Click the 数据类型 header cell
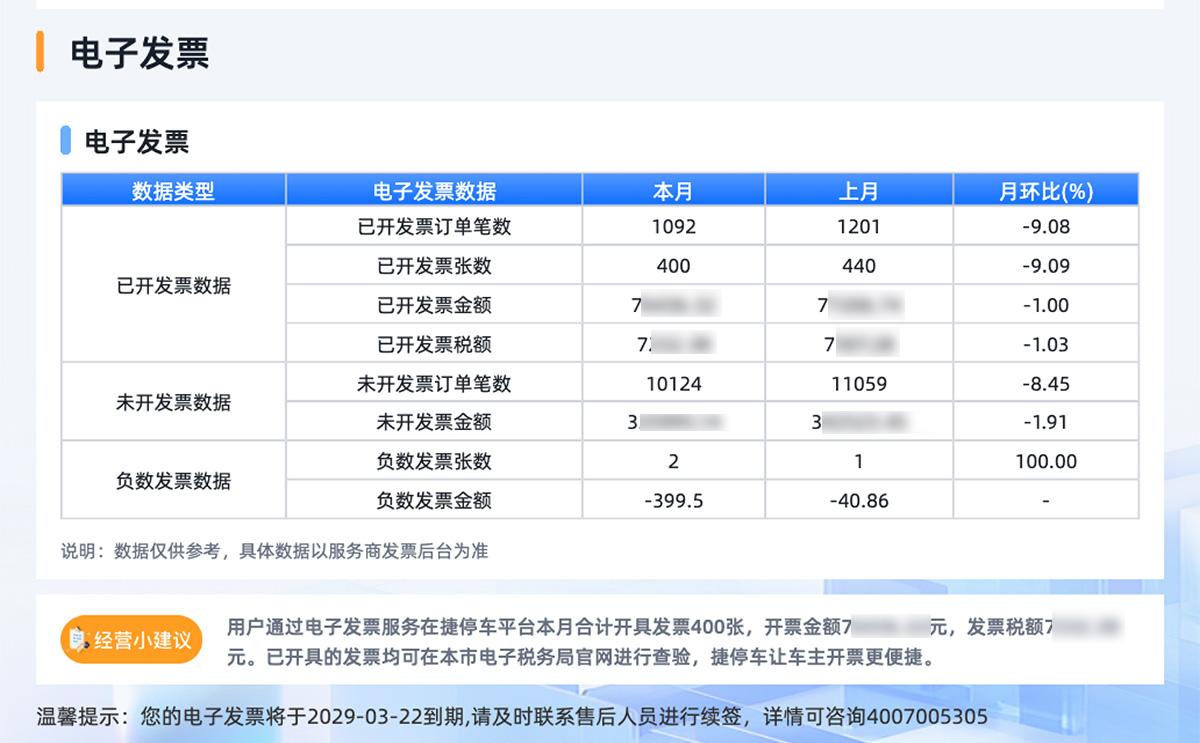 coord(173,189)
